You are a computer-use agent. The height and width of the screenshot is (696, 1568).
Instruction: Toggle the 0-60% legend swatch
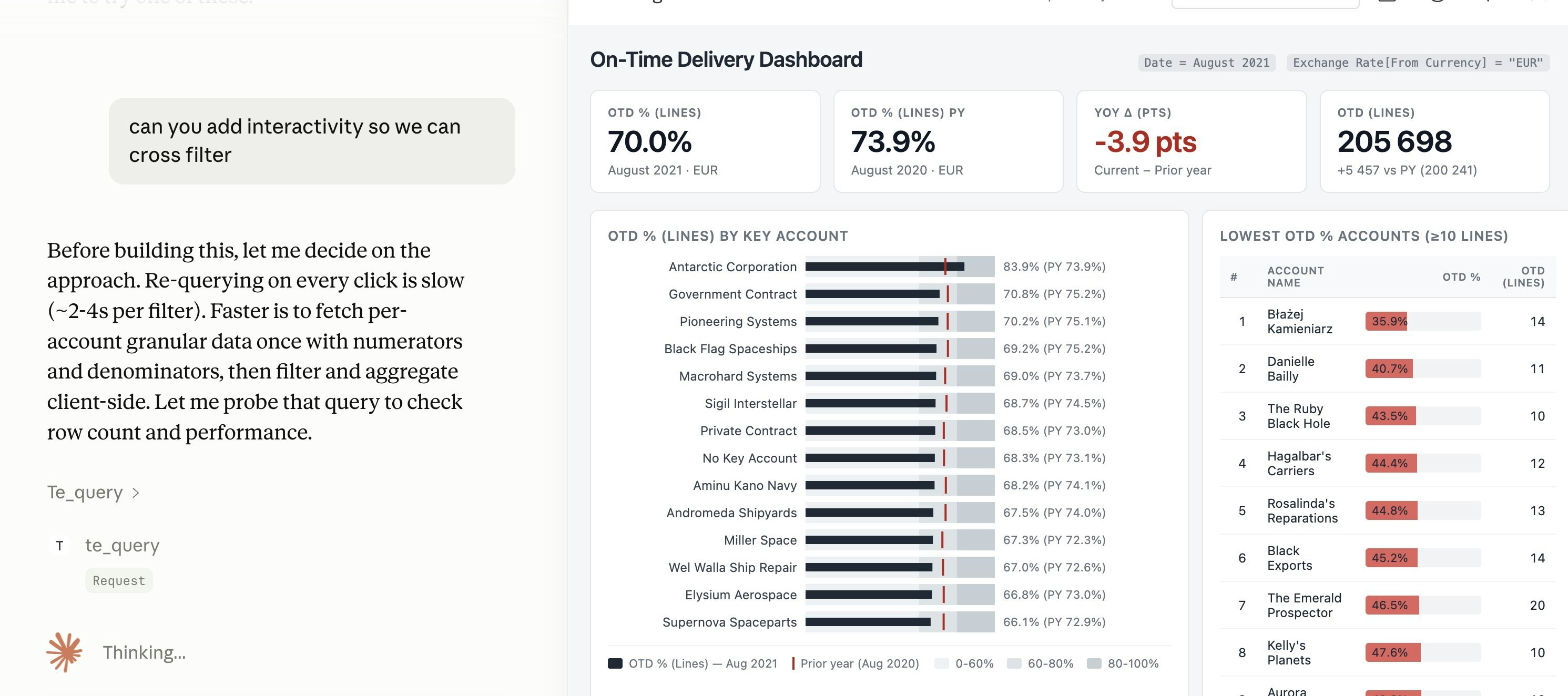tap(941, 663)
